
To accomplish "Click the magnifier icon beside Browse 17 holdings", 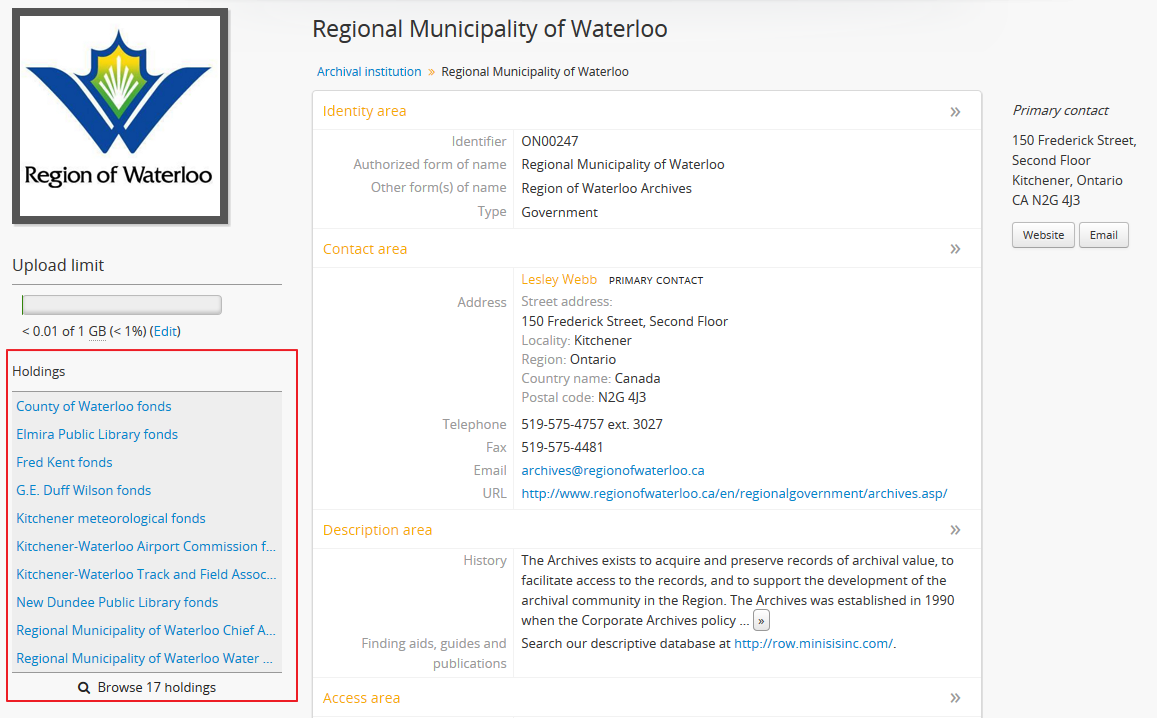I will 84,688.
